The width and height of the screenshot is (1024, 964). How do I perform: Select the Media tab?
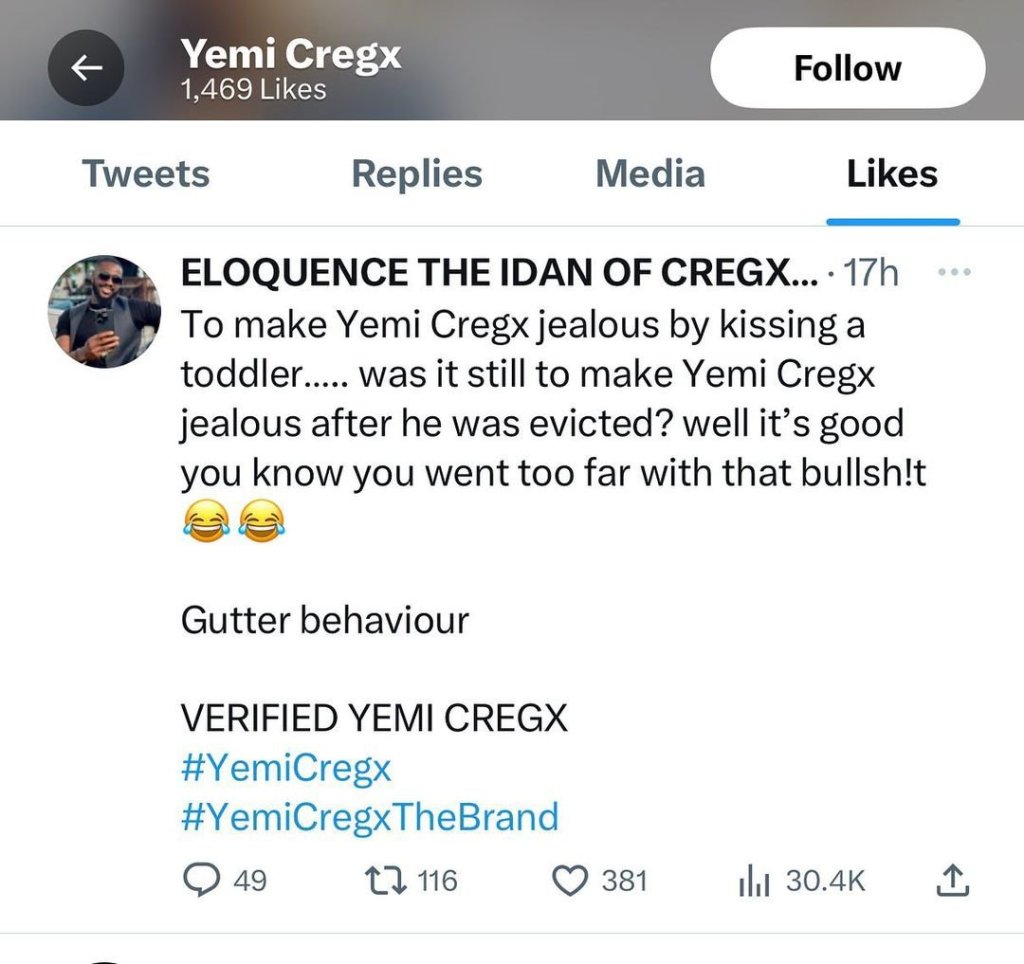pos(650,174)
